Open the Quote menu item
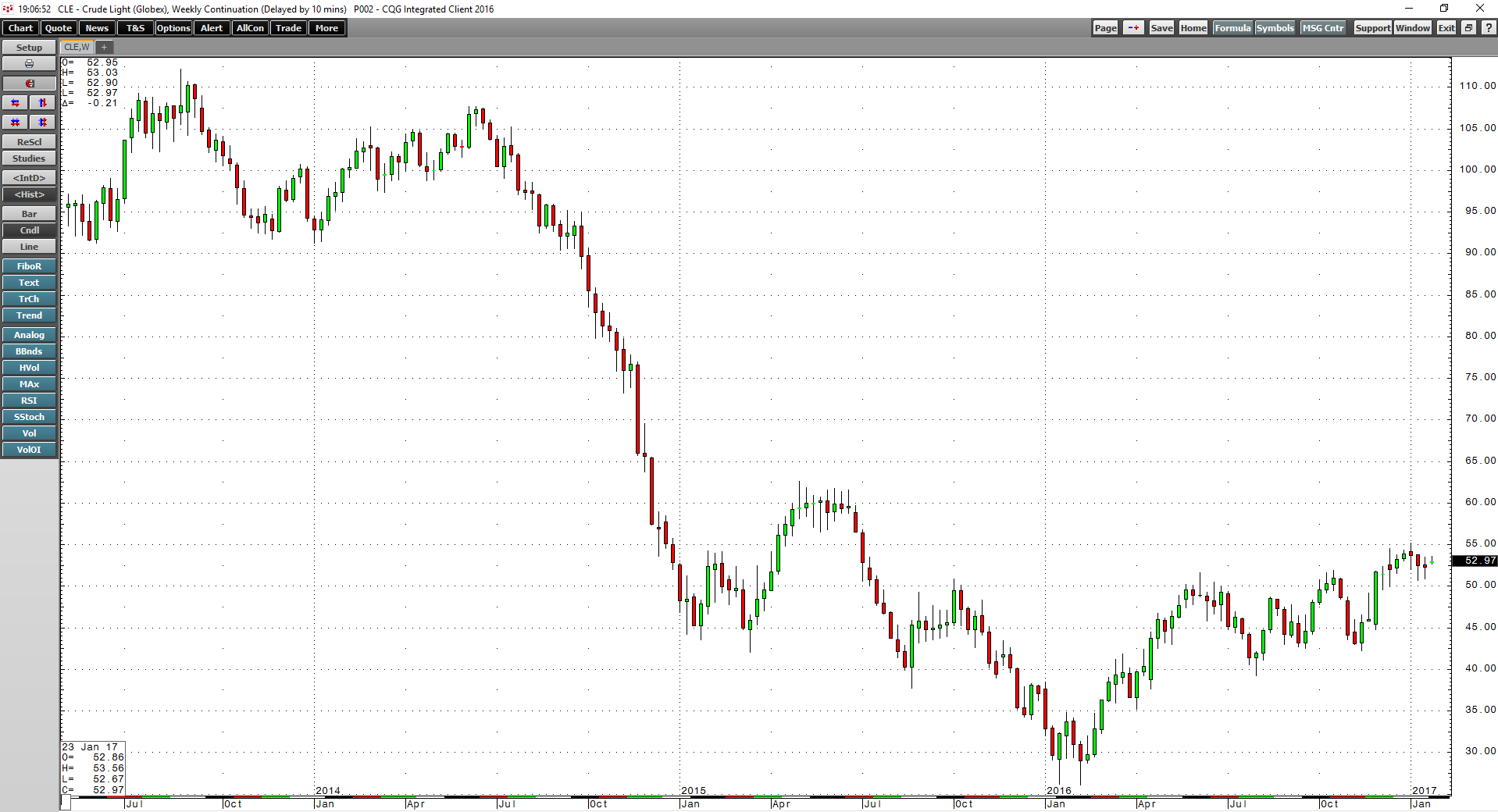This screenshot has height=812, width=1498. tap(59, 28)
